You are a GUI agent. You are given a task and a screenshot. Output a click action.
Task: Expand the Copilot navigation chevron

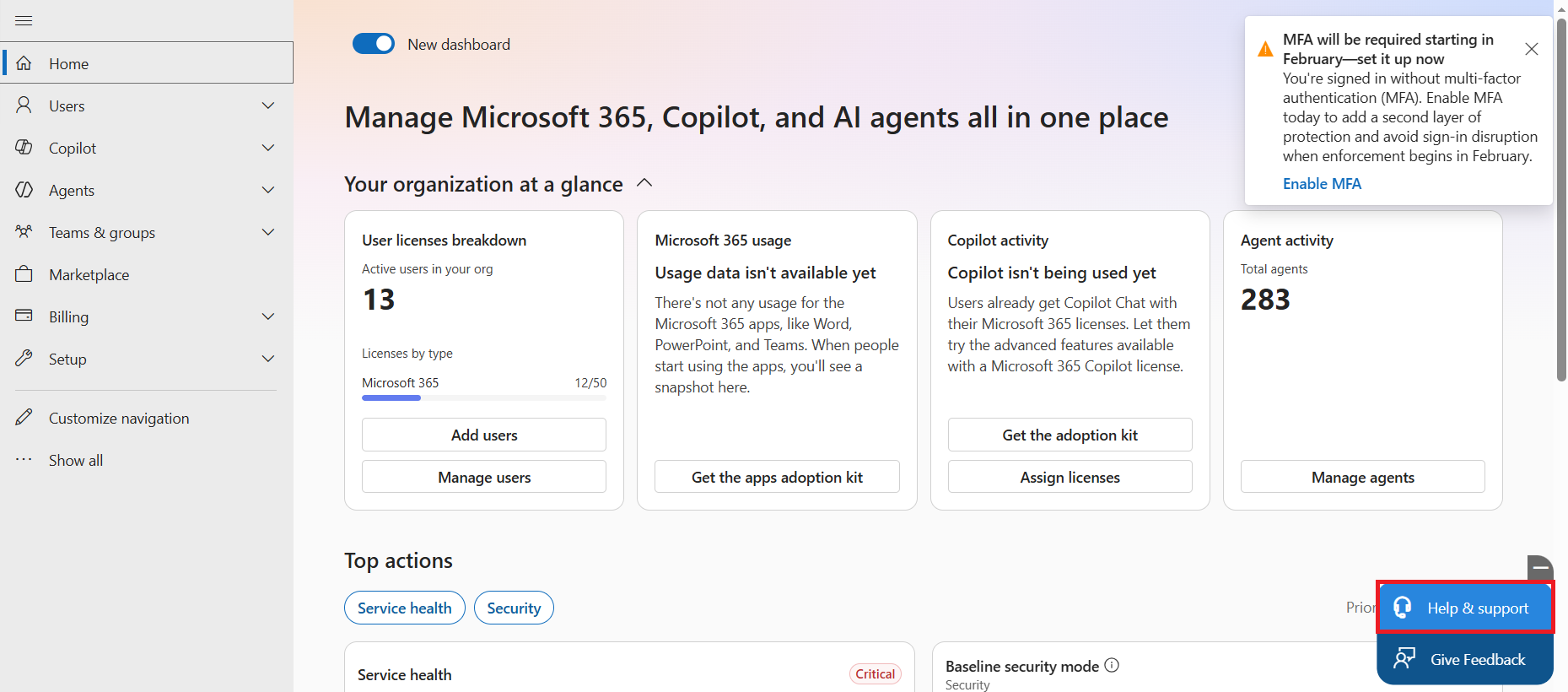tap(268, 148)
